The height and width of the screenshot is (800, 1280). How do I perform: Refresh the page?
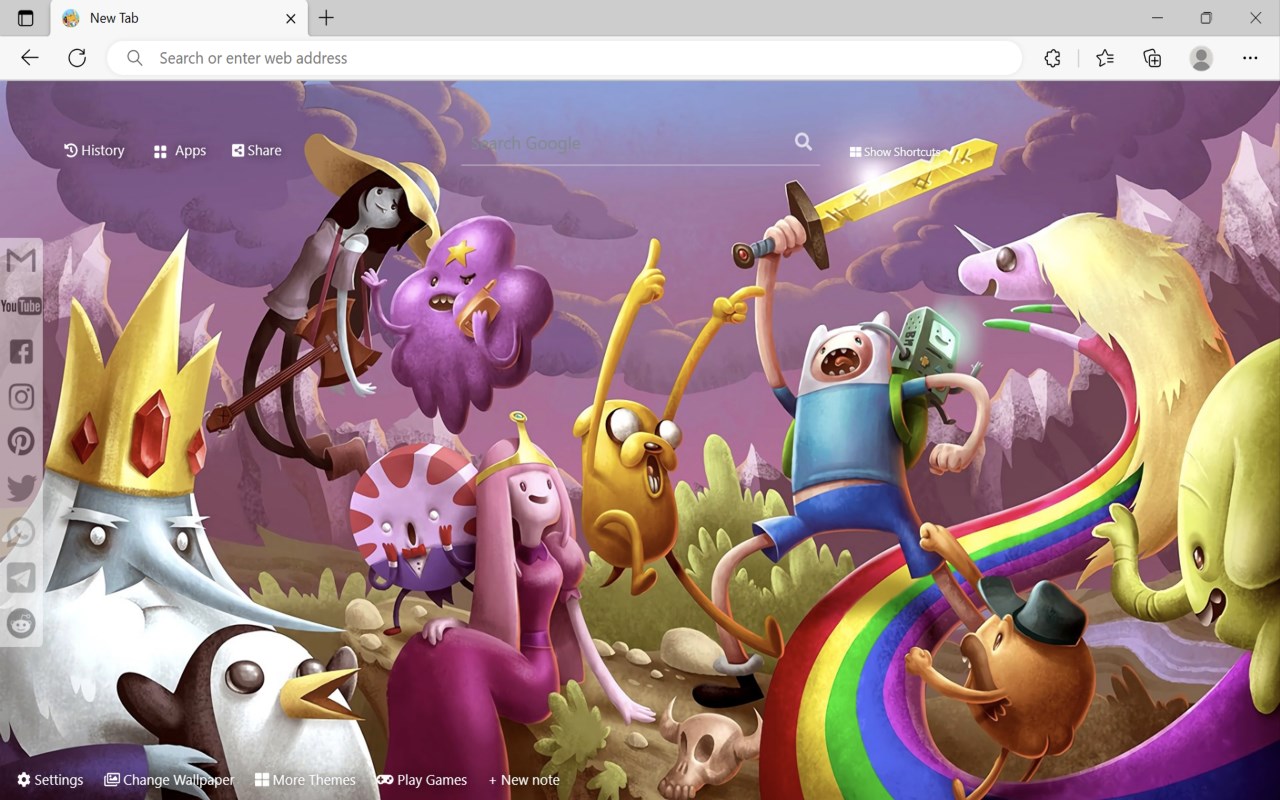click(x=77, y=58)
